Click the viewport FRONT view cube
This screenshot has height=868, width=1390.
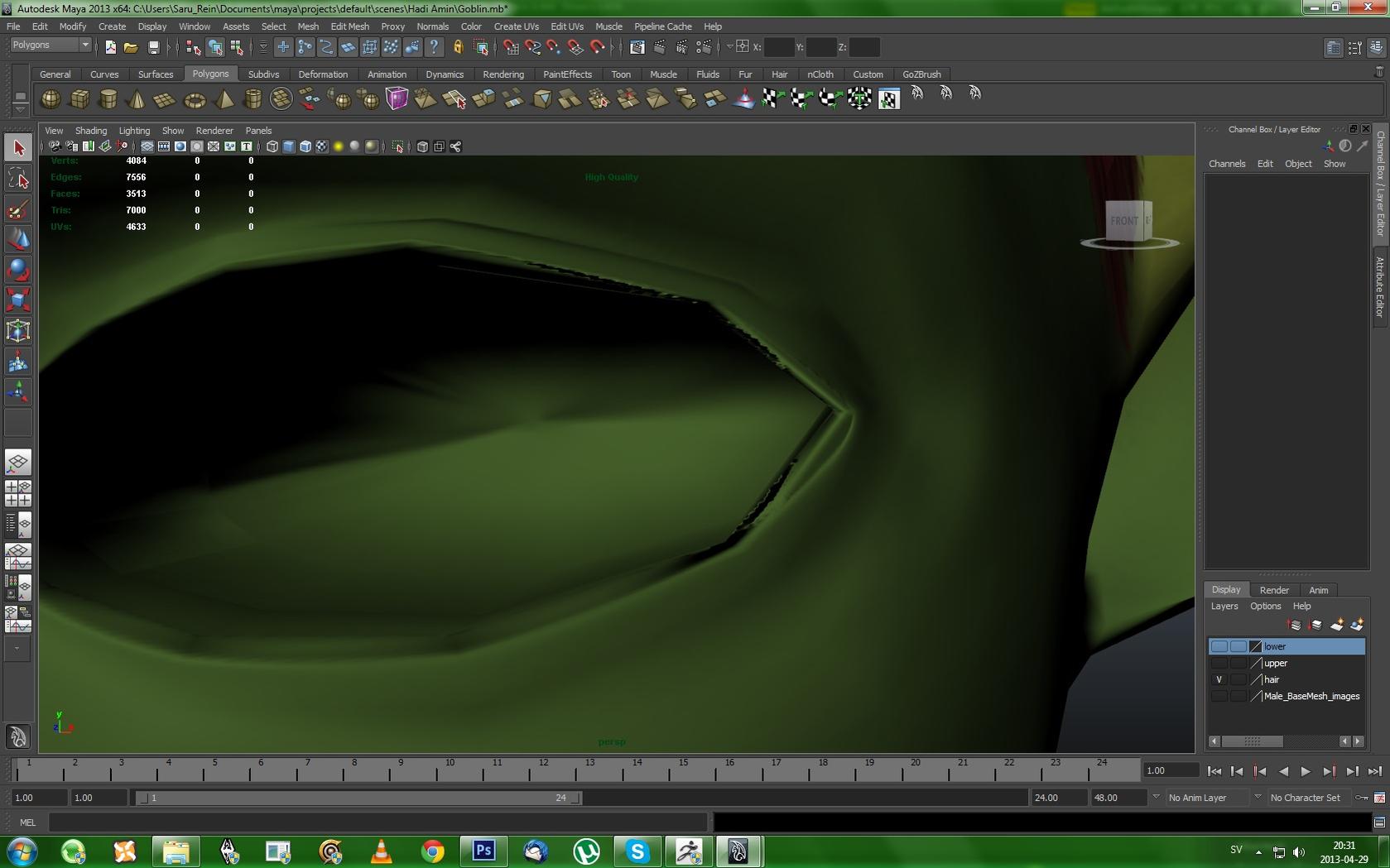pos(1124,221)
